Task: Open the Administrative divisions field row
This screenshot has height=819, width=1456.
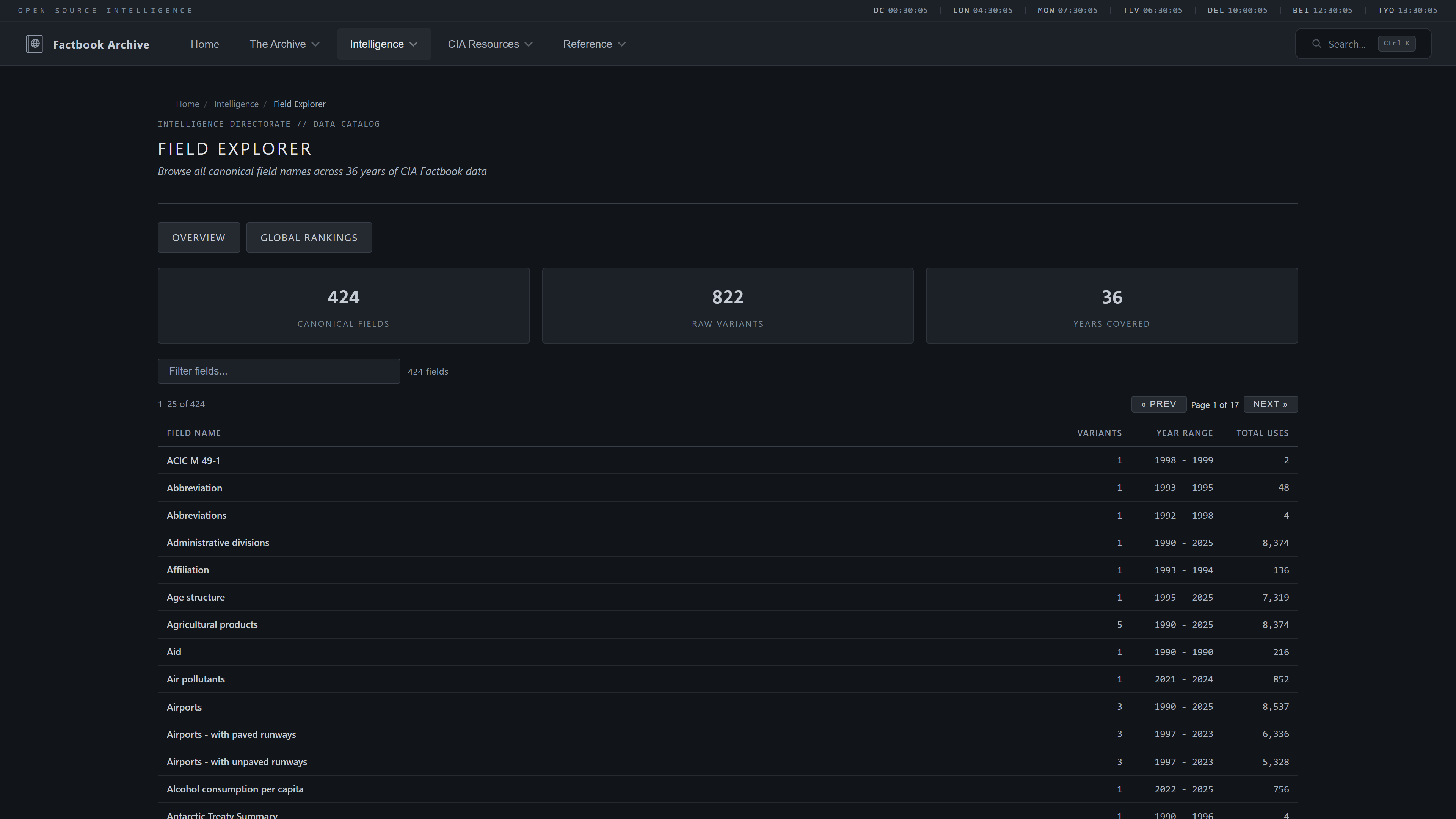Action: pos(218,543)
